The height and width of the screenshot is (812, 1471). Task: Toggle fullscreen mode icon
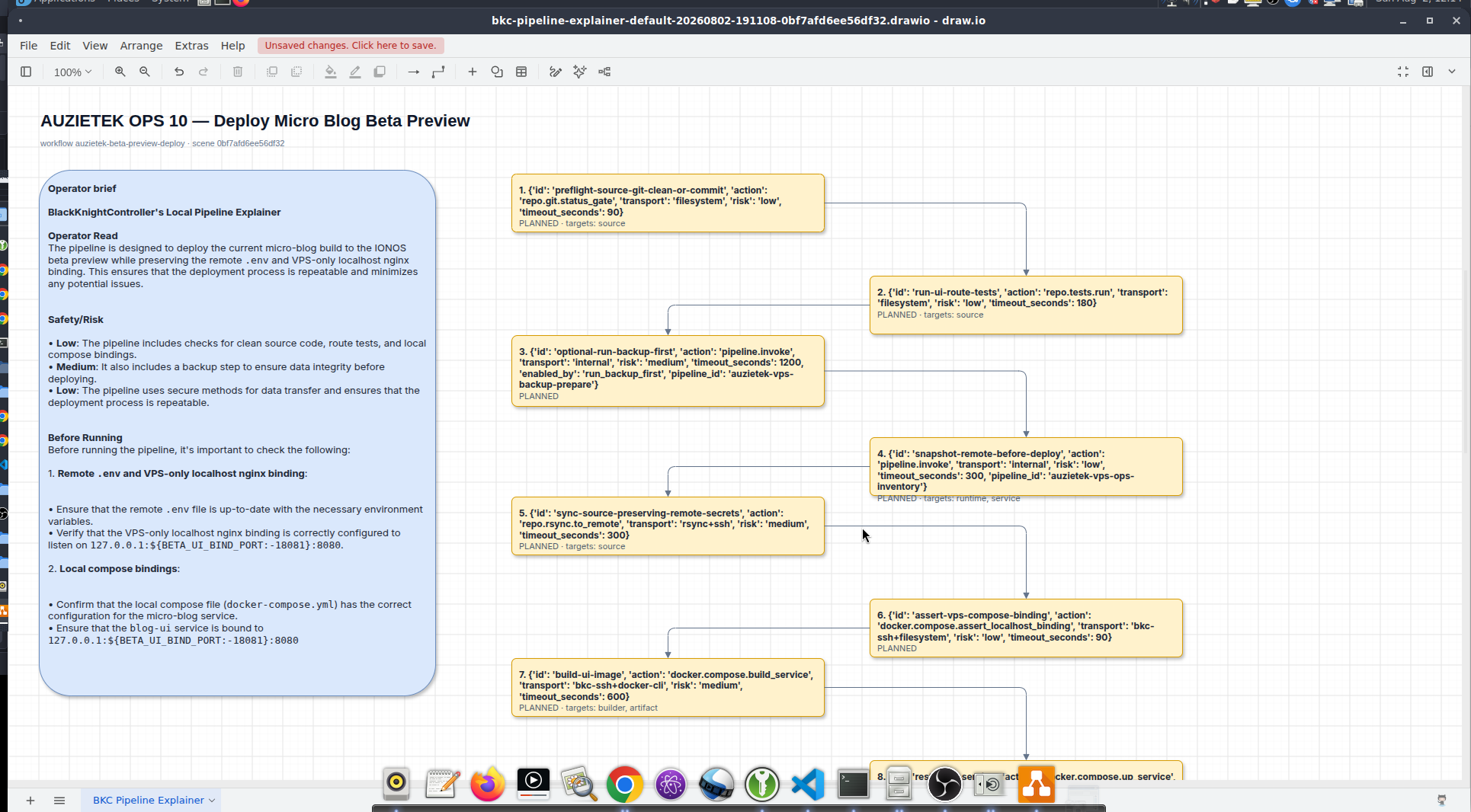click(1403, 72)
